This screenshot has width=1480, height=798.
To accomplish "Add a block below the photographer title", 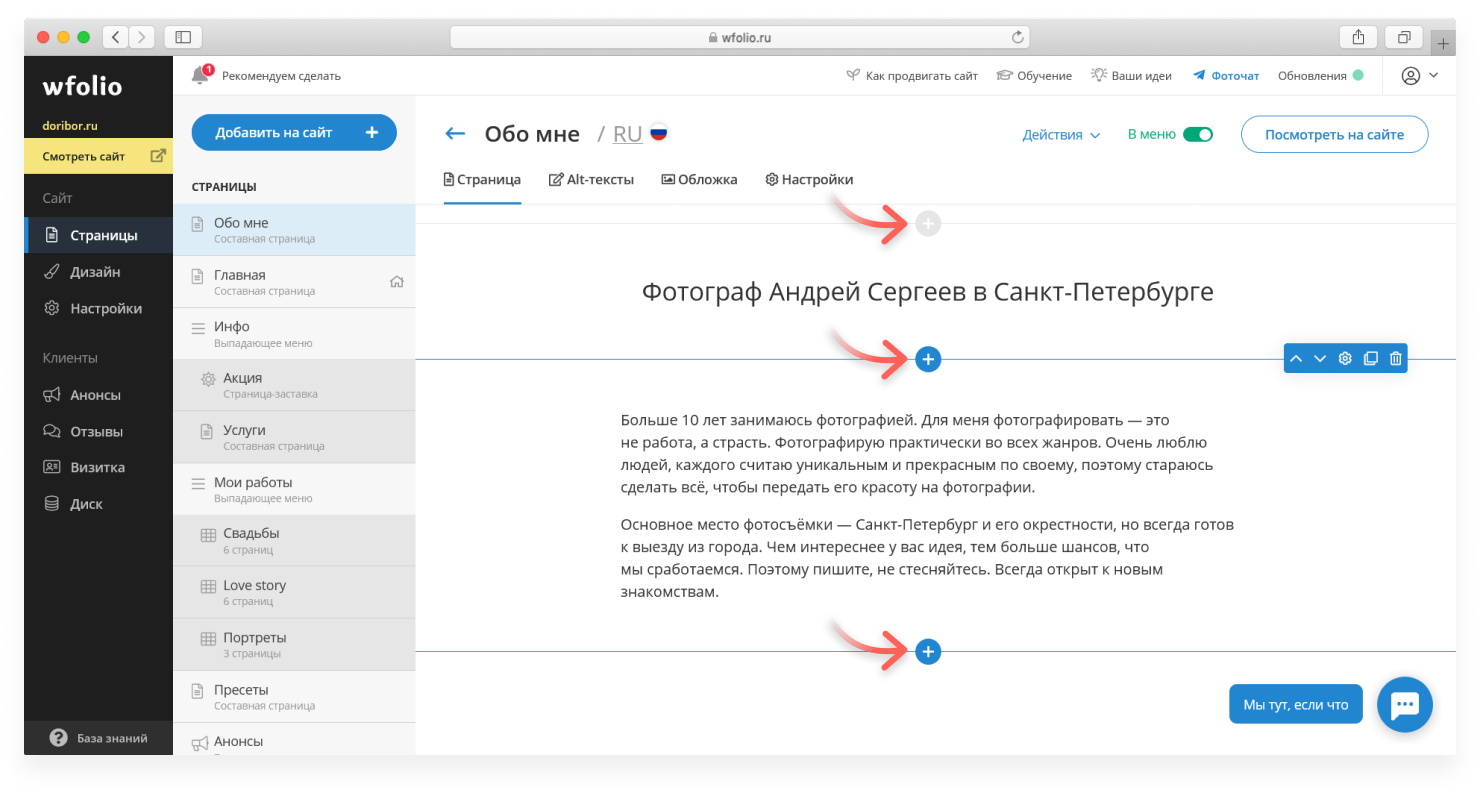I will pos(928,359).
